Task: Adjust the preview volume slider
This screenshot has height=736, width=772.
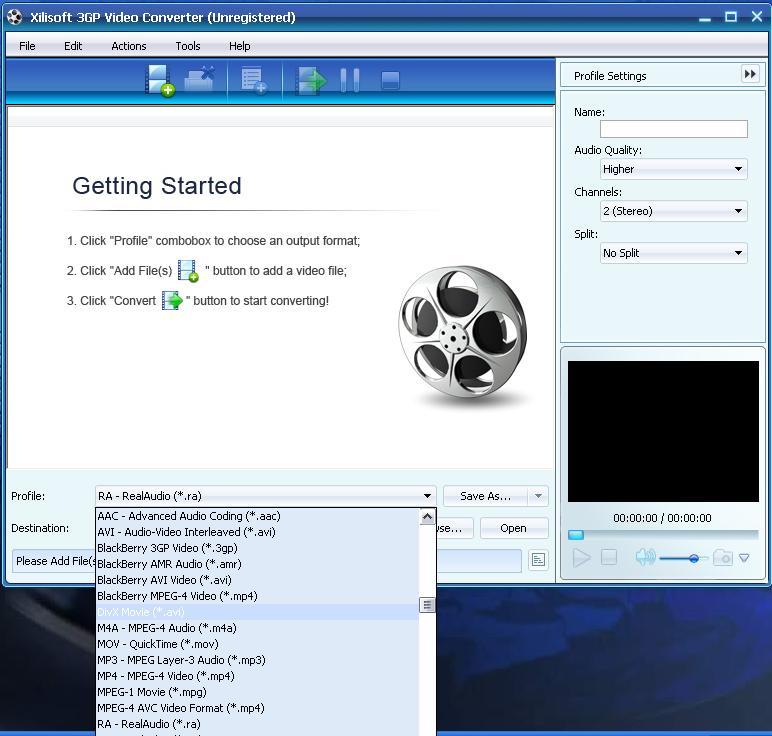Action: click(683, 558)
